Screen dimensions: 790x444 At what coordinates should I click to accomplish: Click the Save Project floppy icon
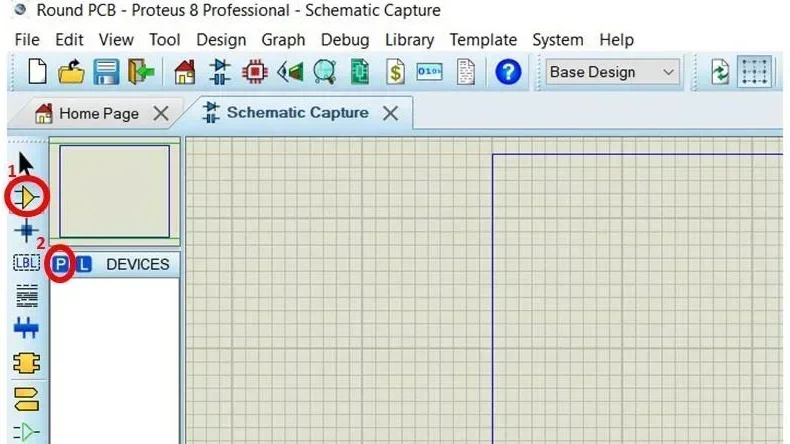click(106, 72)
